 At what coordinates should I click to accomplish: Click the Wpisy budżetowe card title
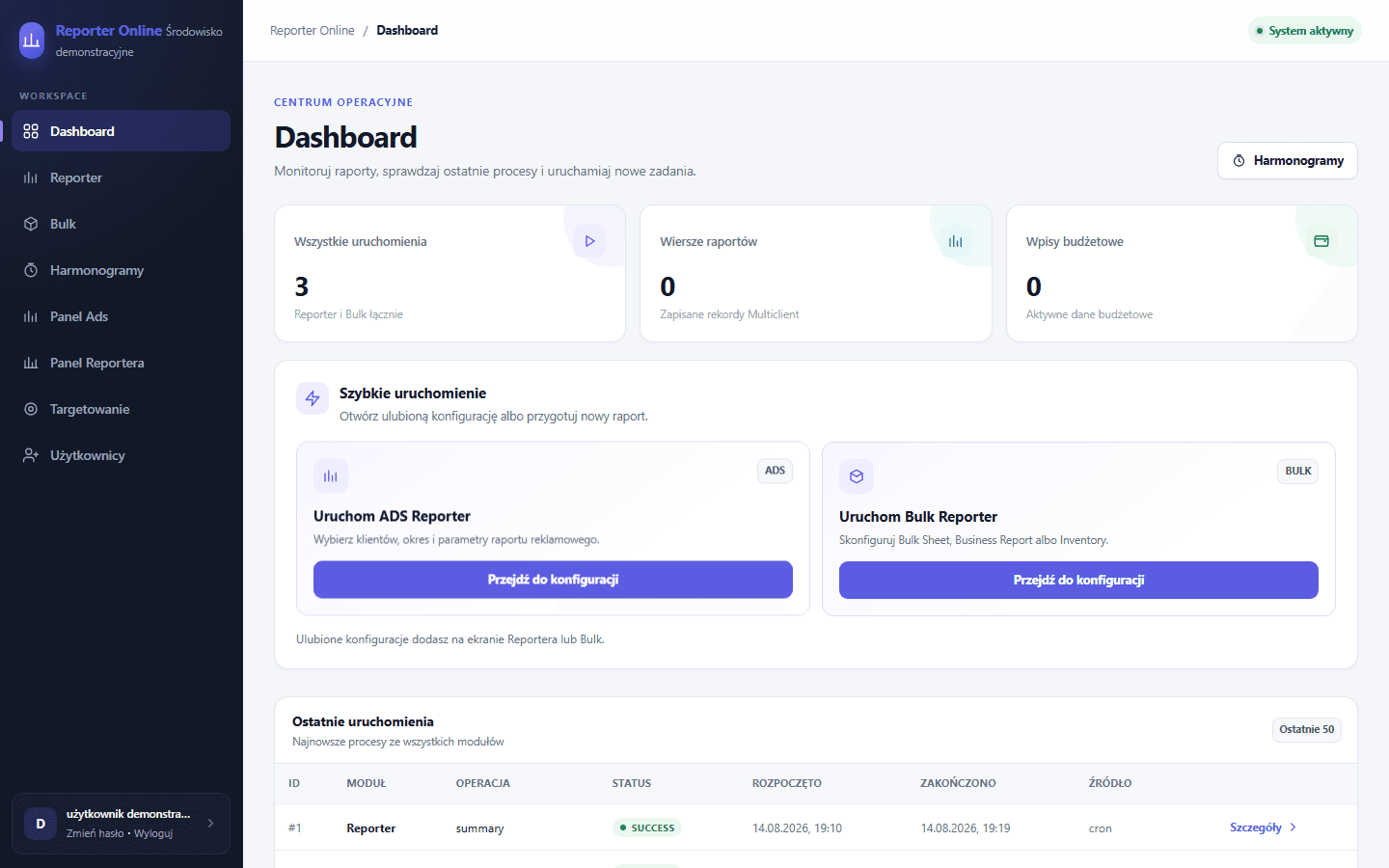click(1075, 242)
